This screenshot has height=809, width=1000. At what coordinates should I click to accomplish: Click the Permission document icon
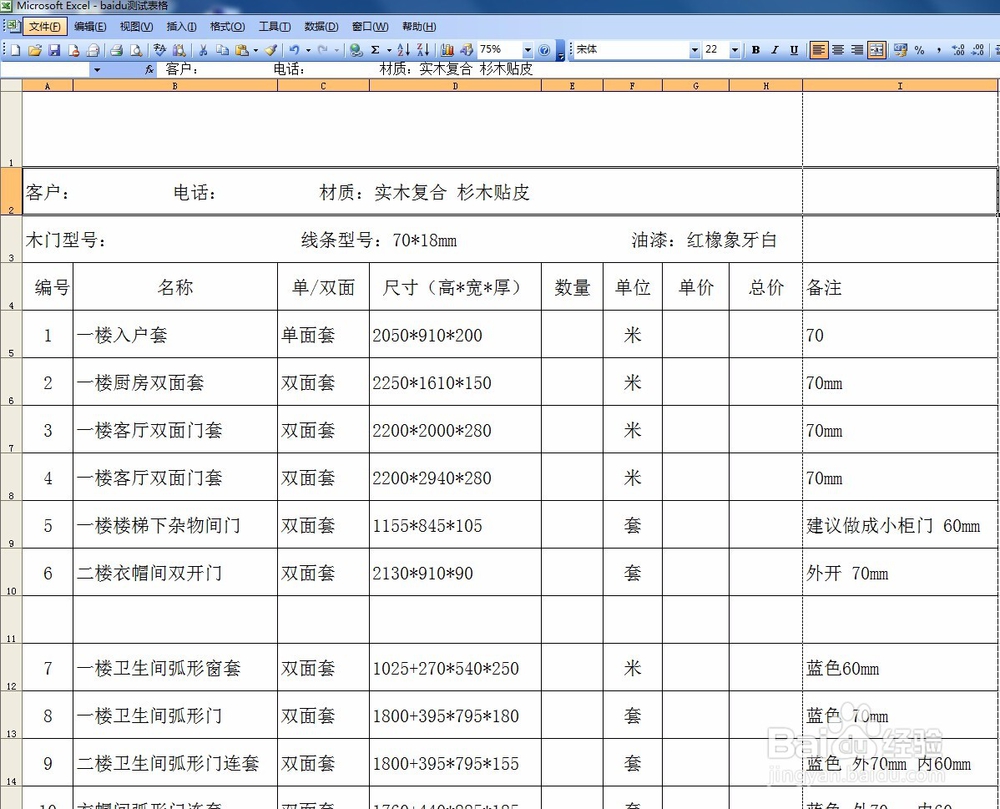(x=73, y=50)
